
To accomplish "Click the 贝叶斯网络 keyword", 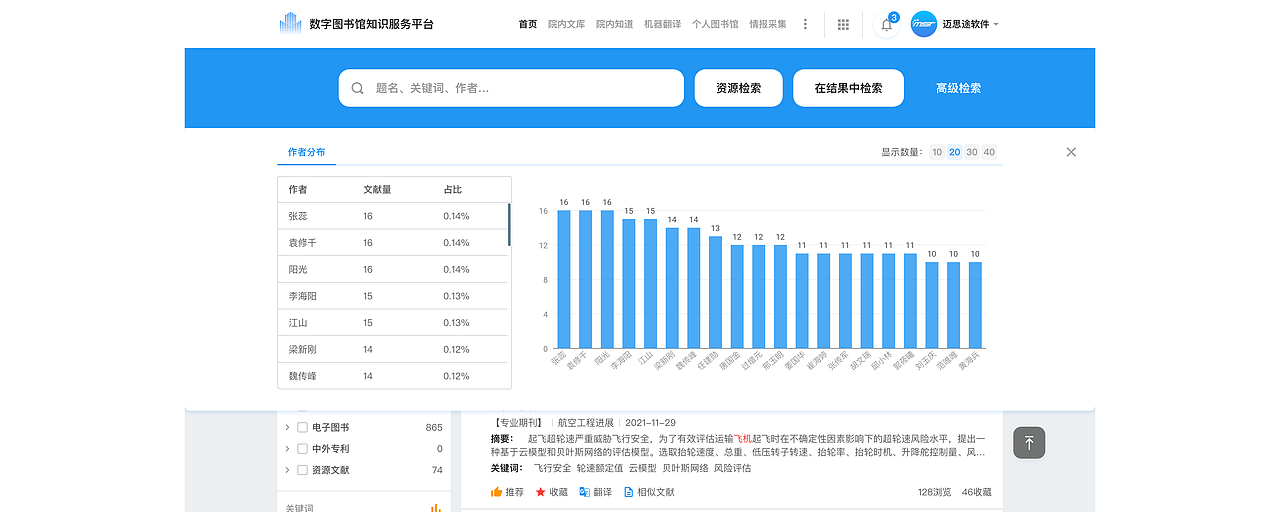I will (x=685, y=468).
